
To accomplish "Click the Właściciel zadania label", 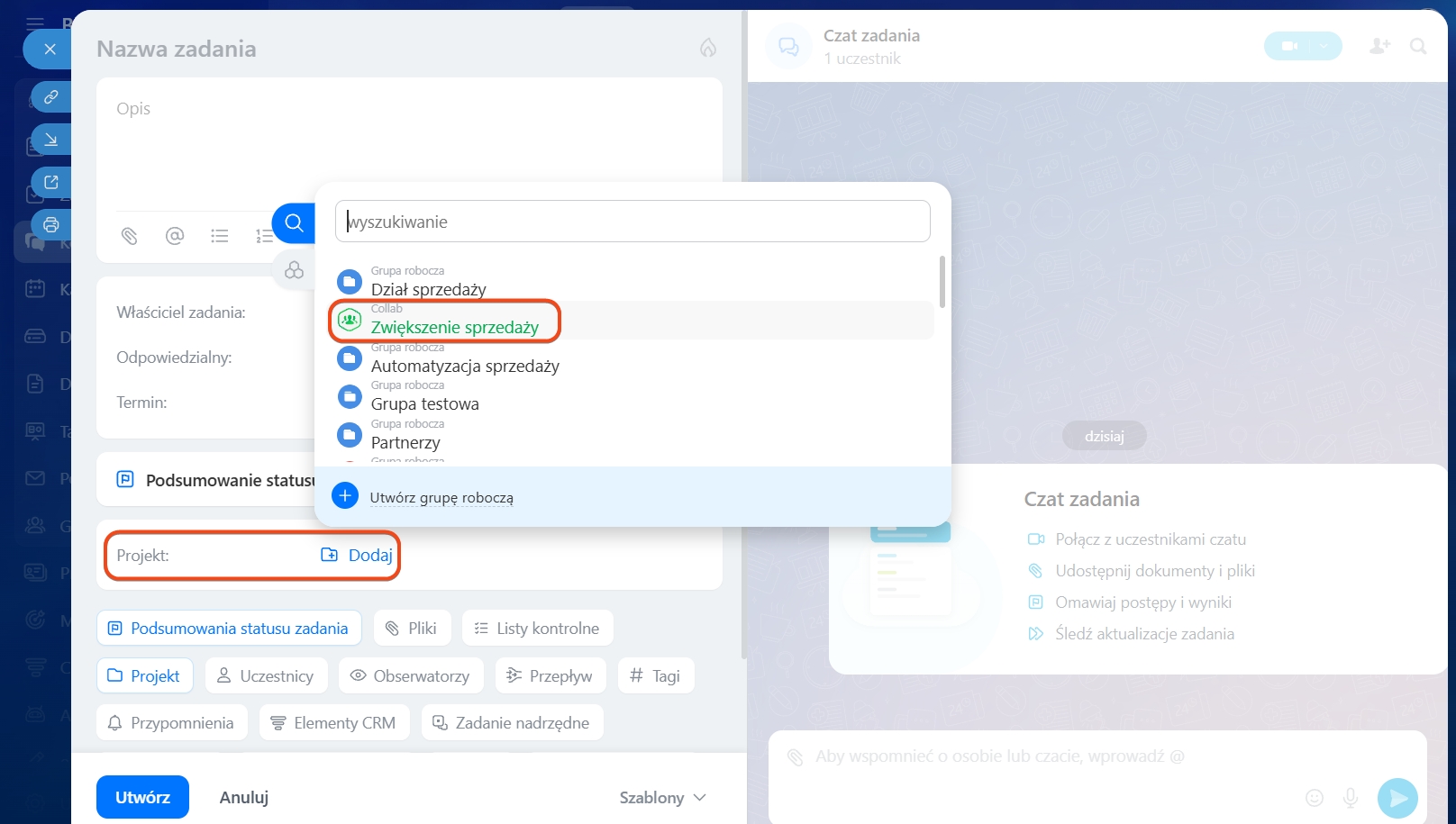I will point(181,312).
